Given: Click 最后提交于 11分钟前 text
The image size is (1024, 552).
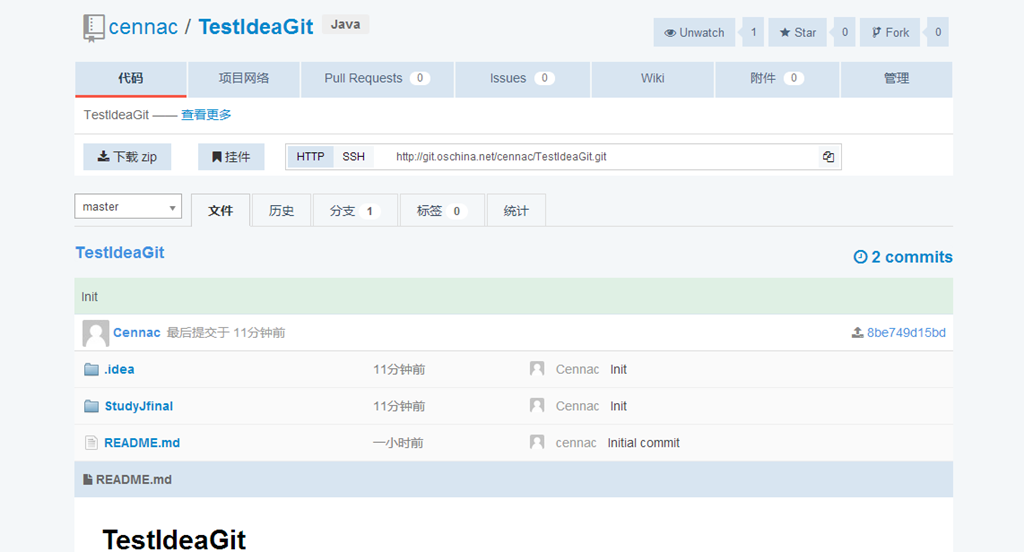Looking at the screenshot, I should tap(226, 333).
